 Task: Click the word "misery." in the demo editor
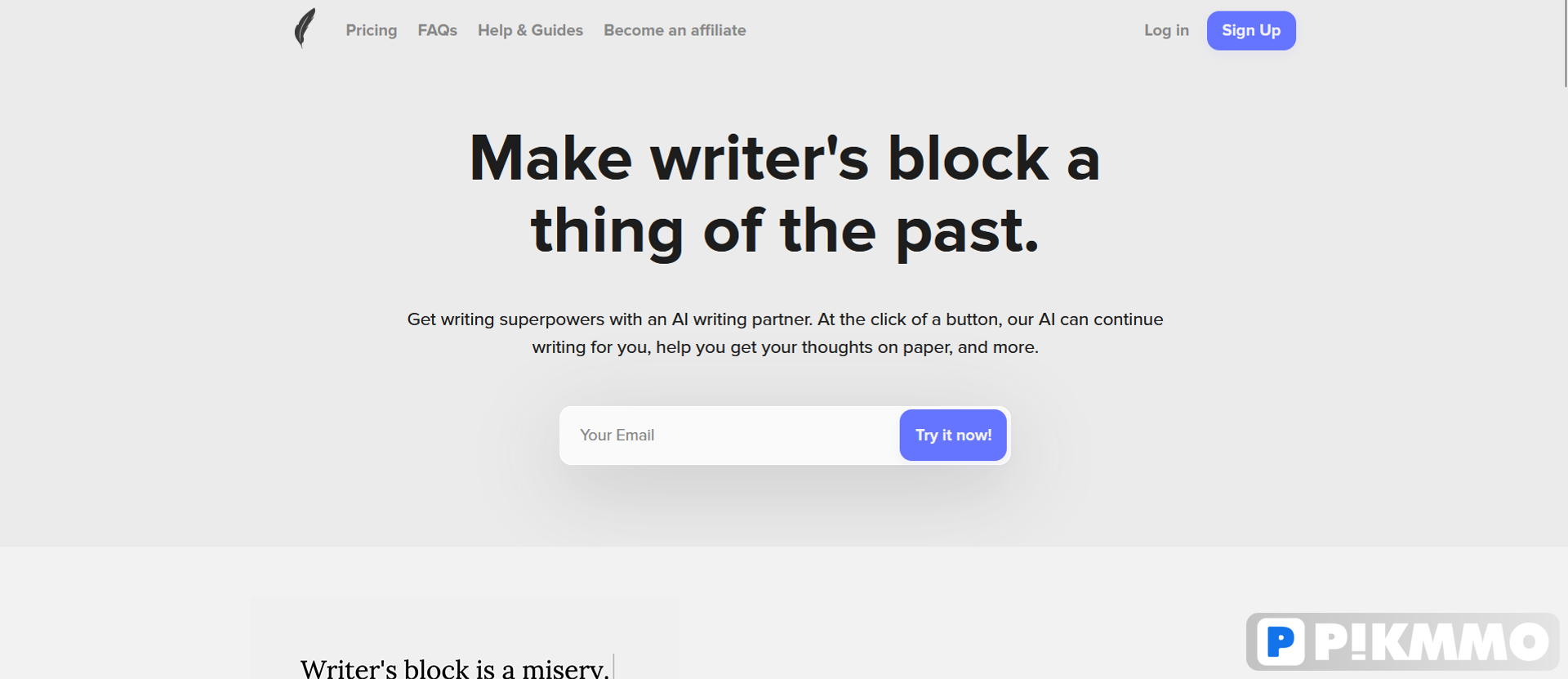click(x=565, y=668)
